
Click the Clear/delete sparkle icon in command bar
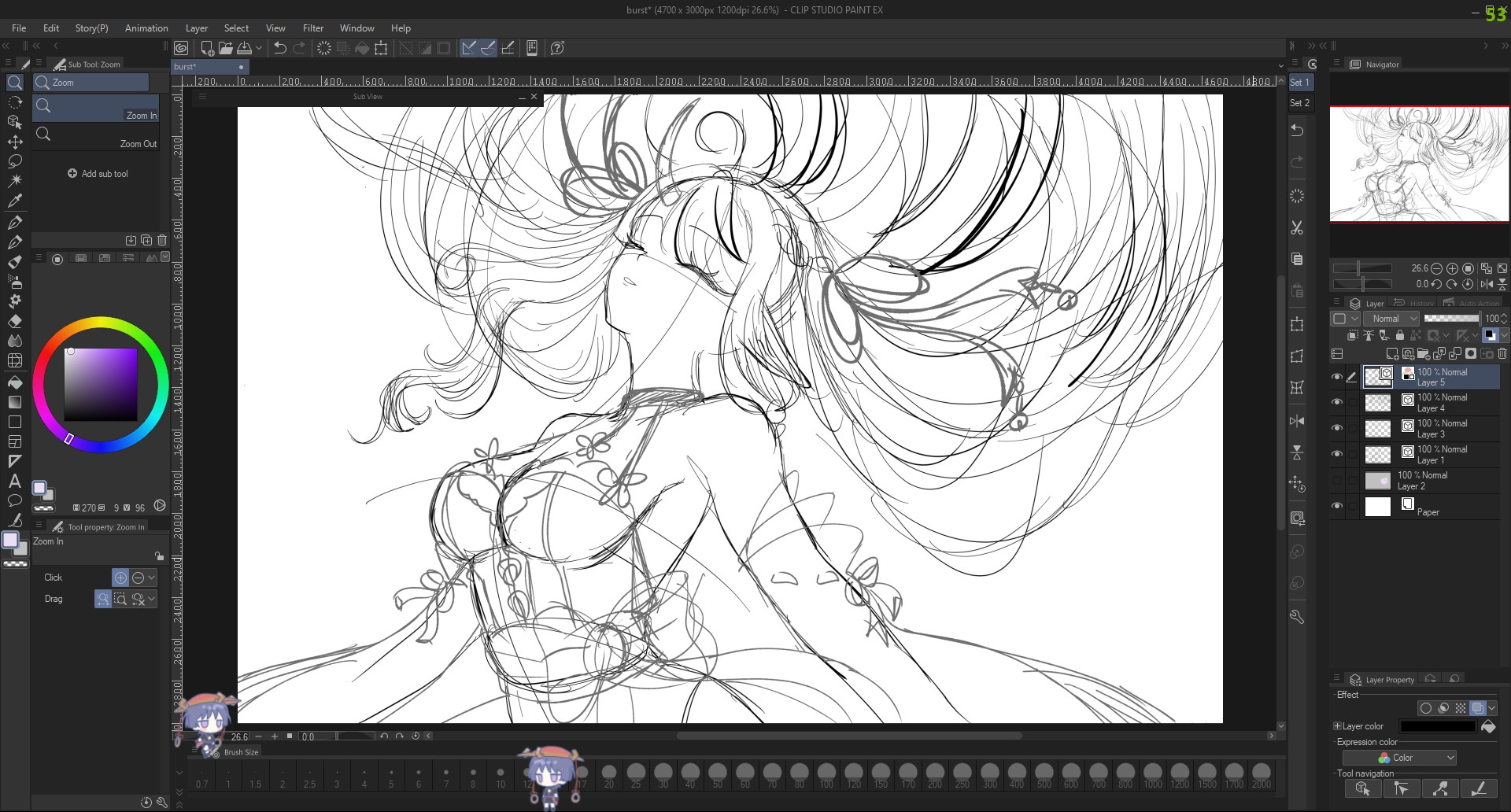(323, 48)
